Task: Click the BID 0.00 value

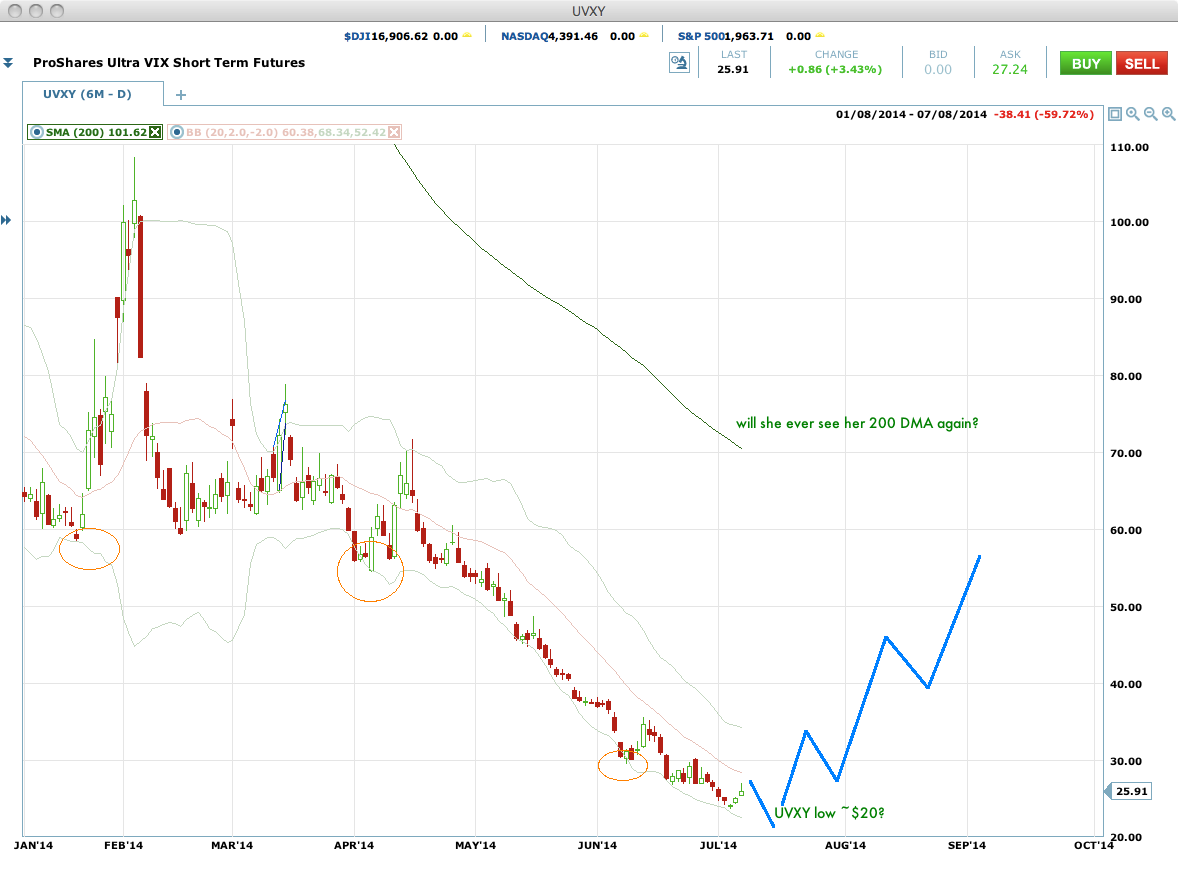Action: click(938, 69)
